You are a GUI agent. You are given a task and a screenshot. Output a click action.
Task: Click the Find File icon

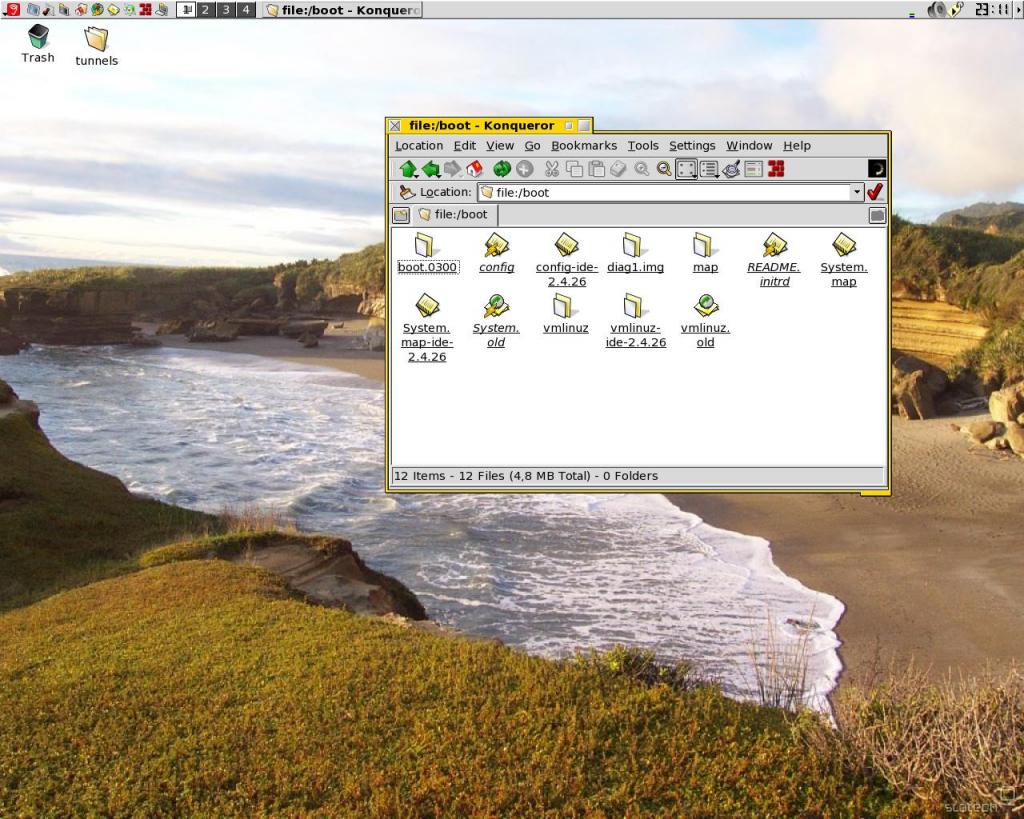tap(731, 169)
